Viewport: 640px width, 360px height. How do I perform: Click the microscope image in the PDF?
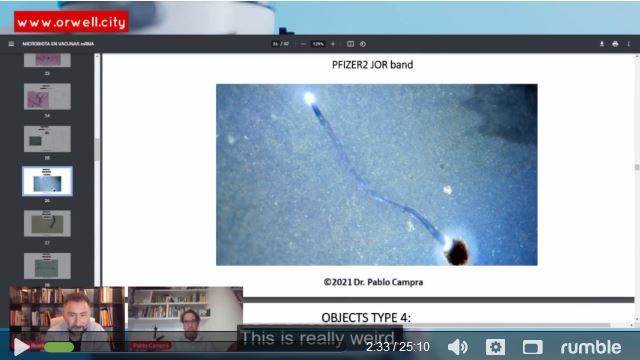click(376, 175)
